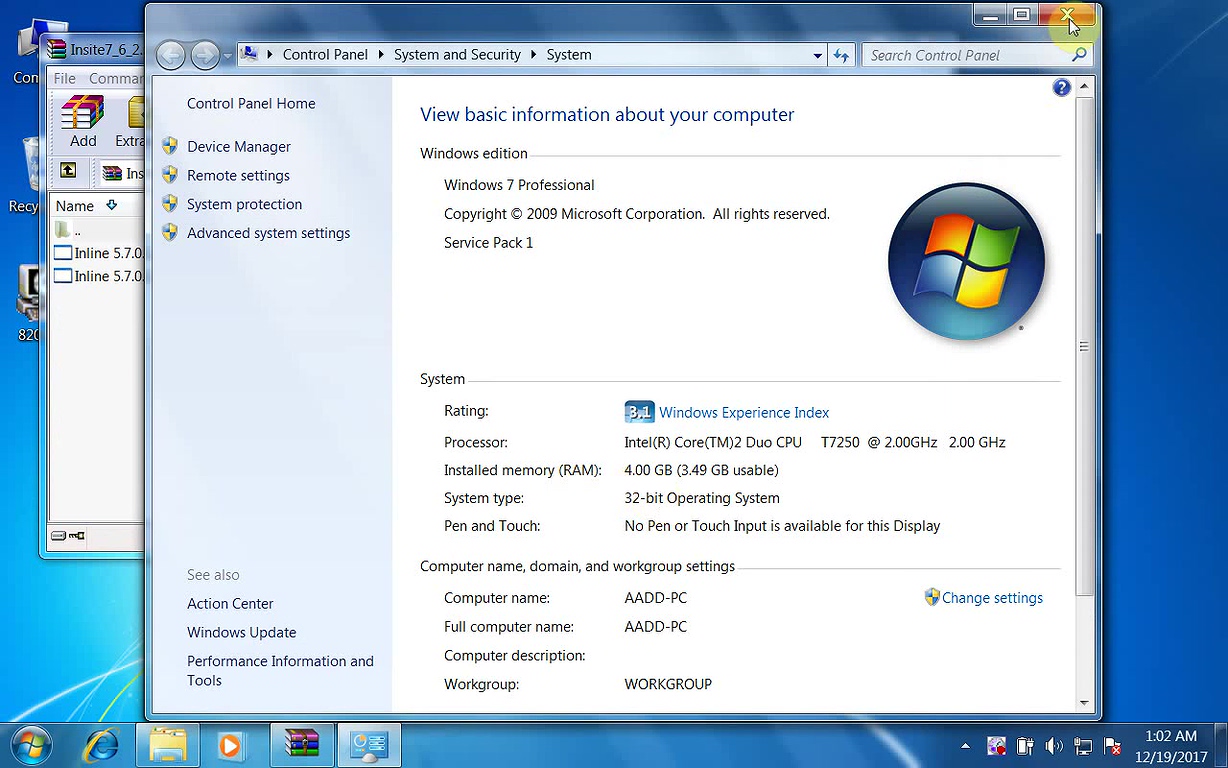This screenshot has height=768, width=1228.
Task: Minimize the System window
Action: (990, 15)
